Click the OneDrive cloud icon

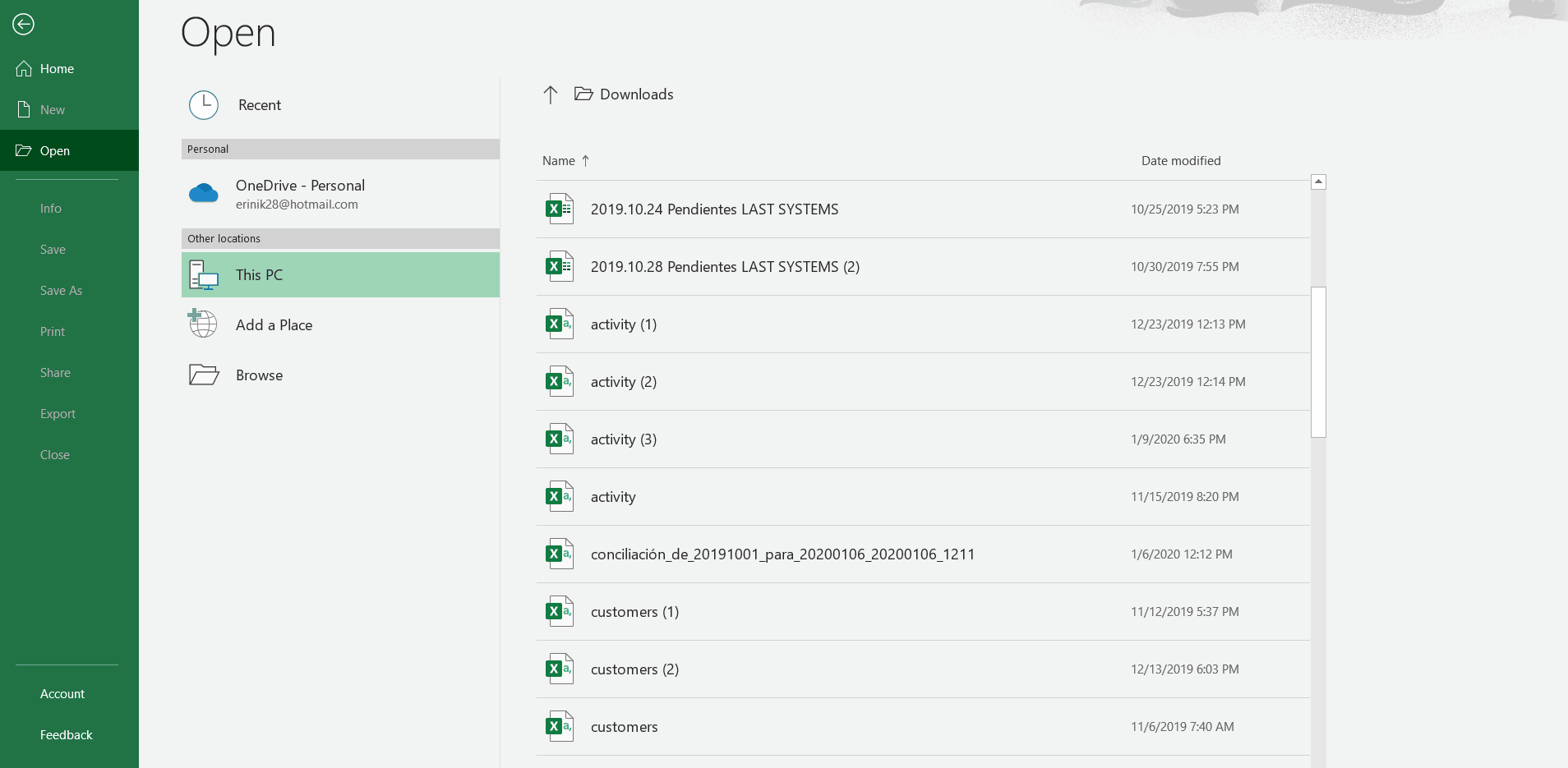[x=203, y=194]
